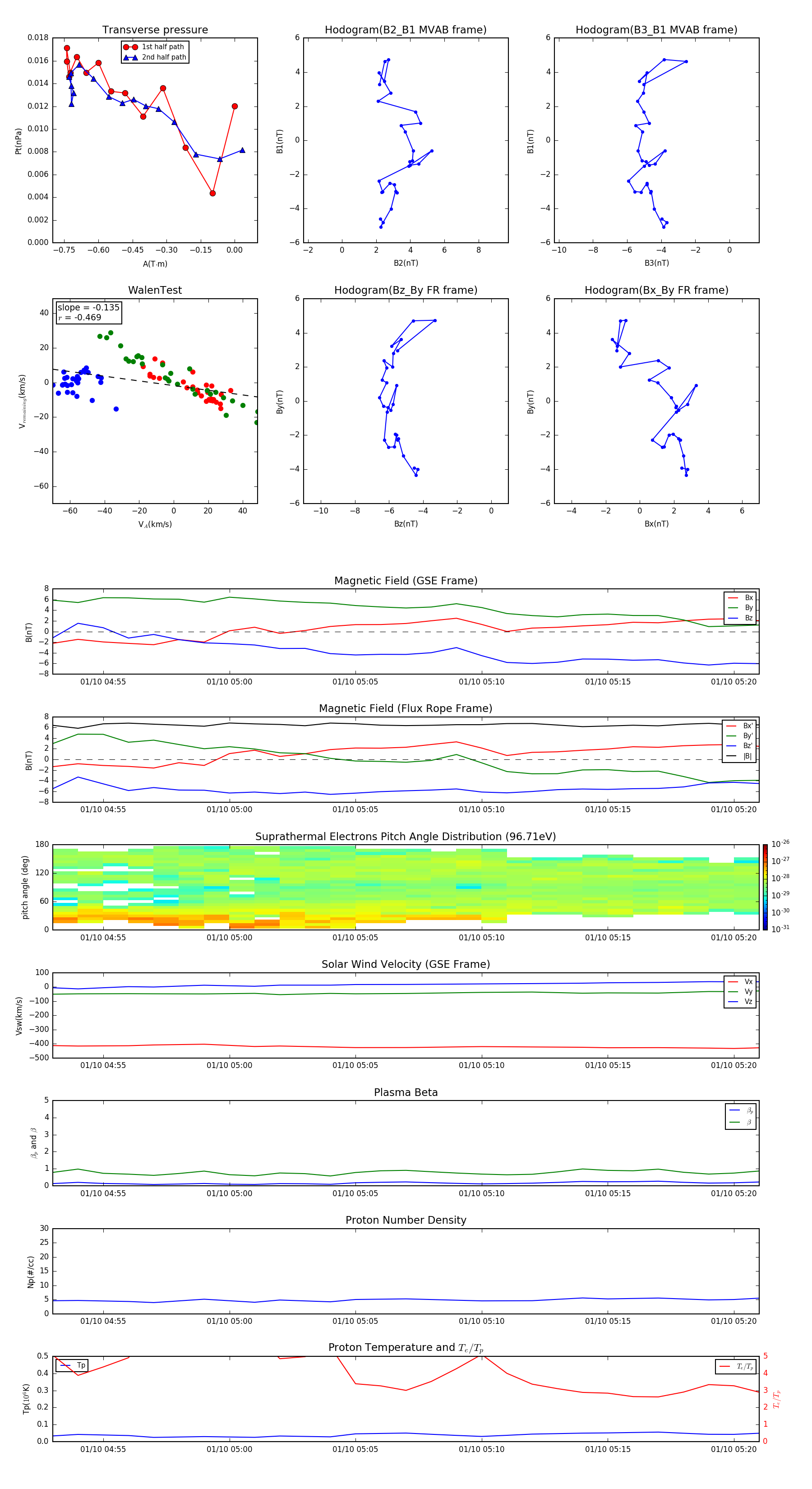Click the "A(T·m)" x-axis label
Screen dimensions: 812x1489
coord(155,264)
